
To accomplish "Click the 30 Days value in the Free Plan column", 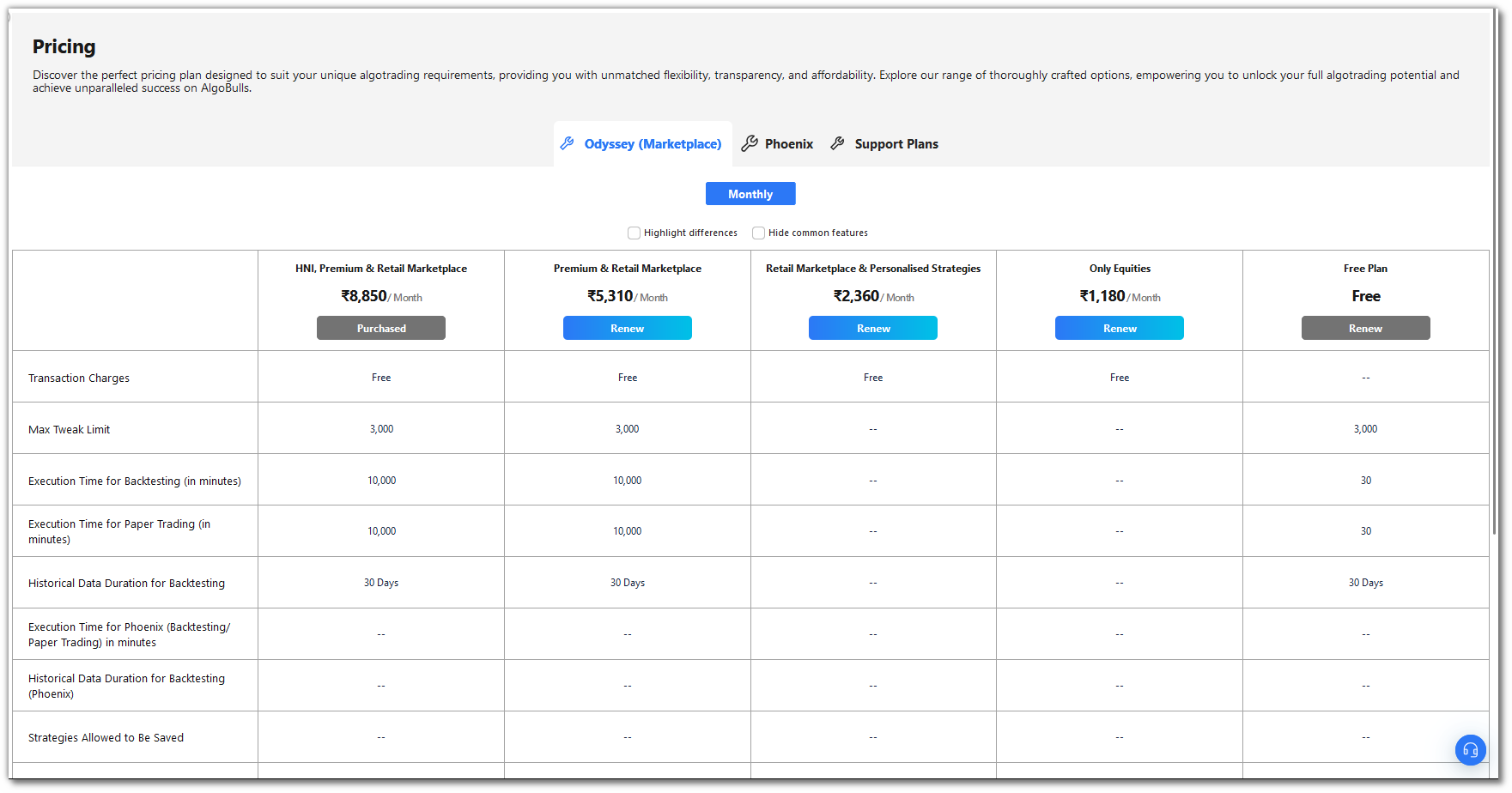I will pos(1366,583).
